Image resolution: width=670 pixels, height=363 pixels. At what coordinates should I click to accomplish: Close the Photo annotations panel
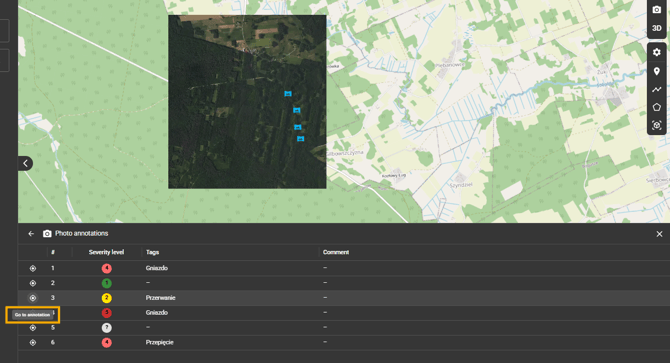pos(659,234)
